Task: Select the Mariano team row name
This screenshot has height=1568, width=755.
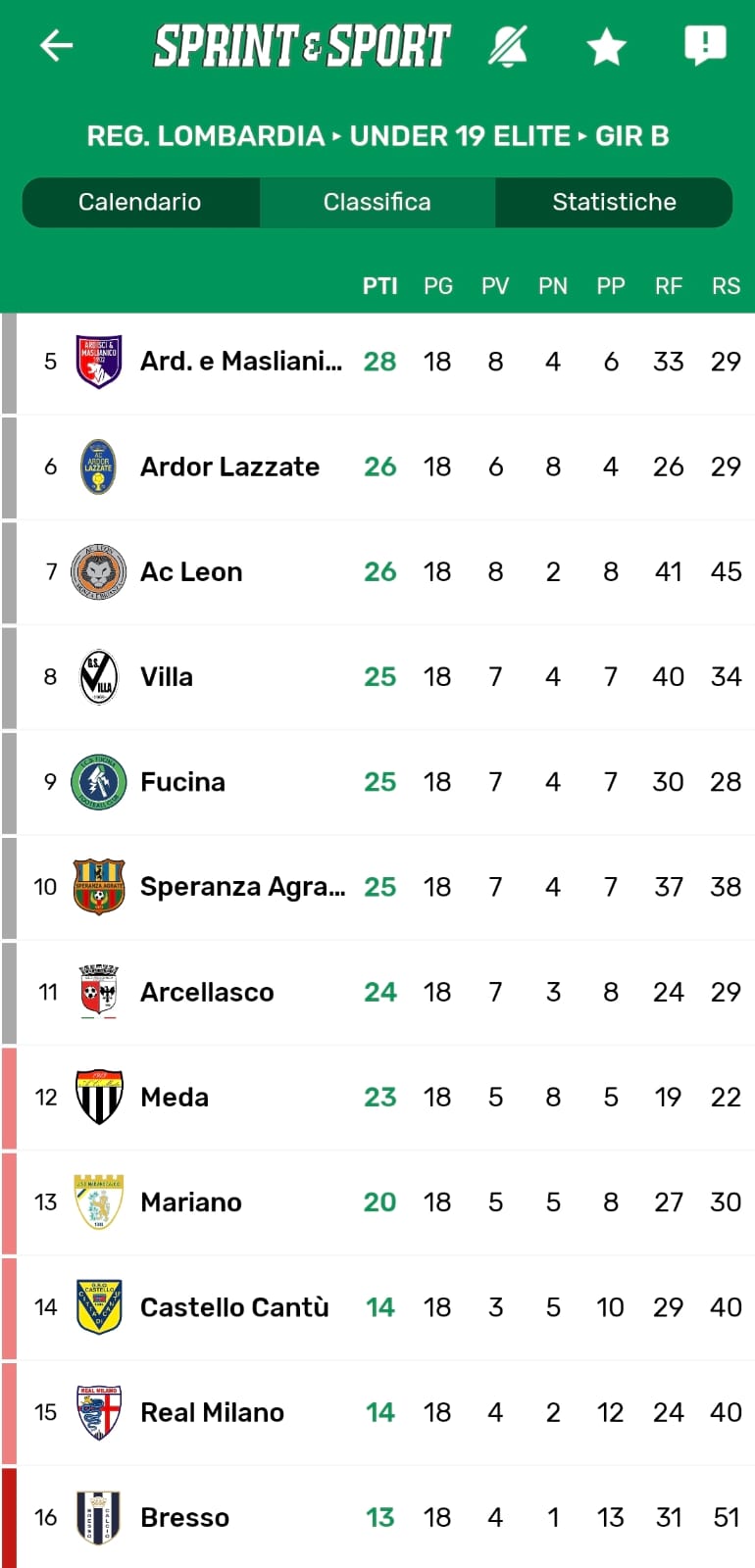Action: tap(191, 1201)
